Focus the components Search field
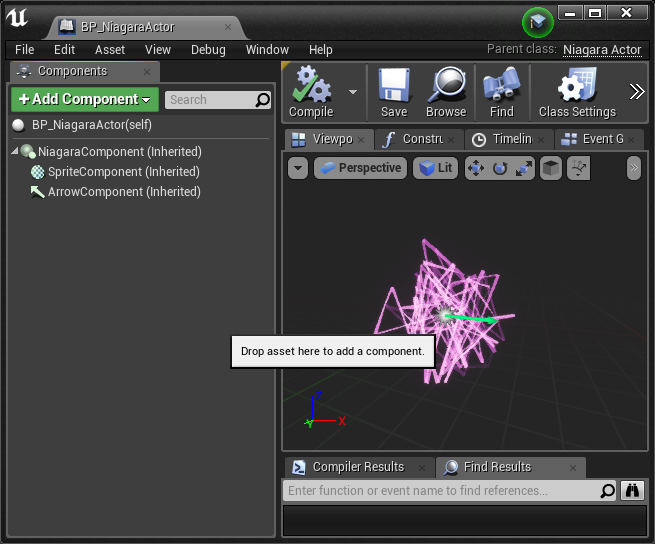 (210, 100)
